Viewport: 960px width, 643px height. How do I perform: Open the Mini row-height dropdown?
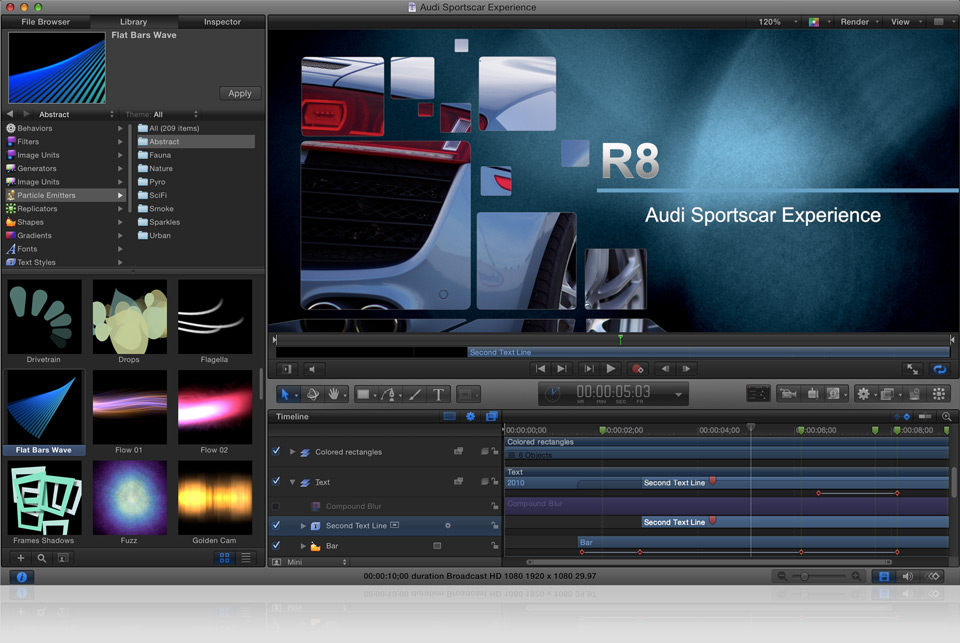317,562
